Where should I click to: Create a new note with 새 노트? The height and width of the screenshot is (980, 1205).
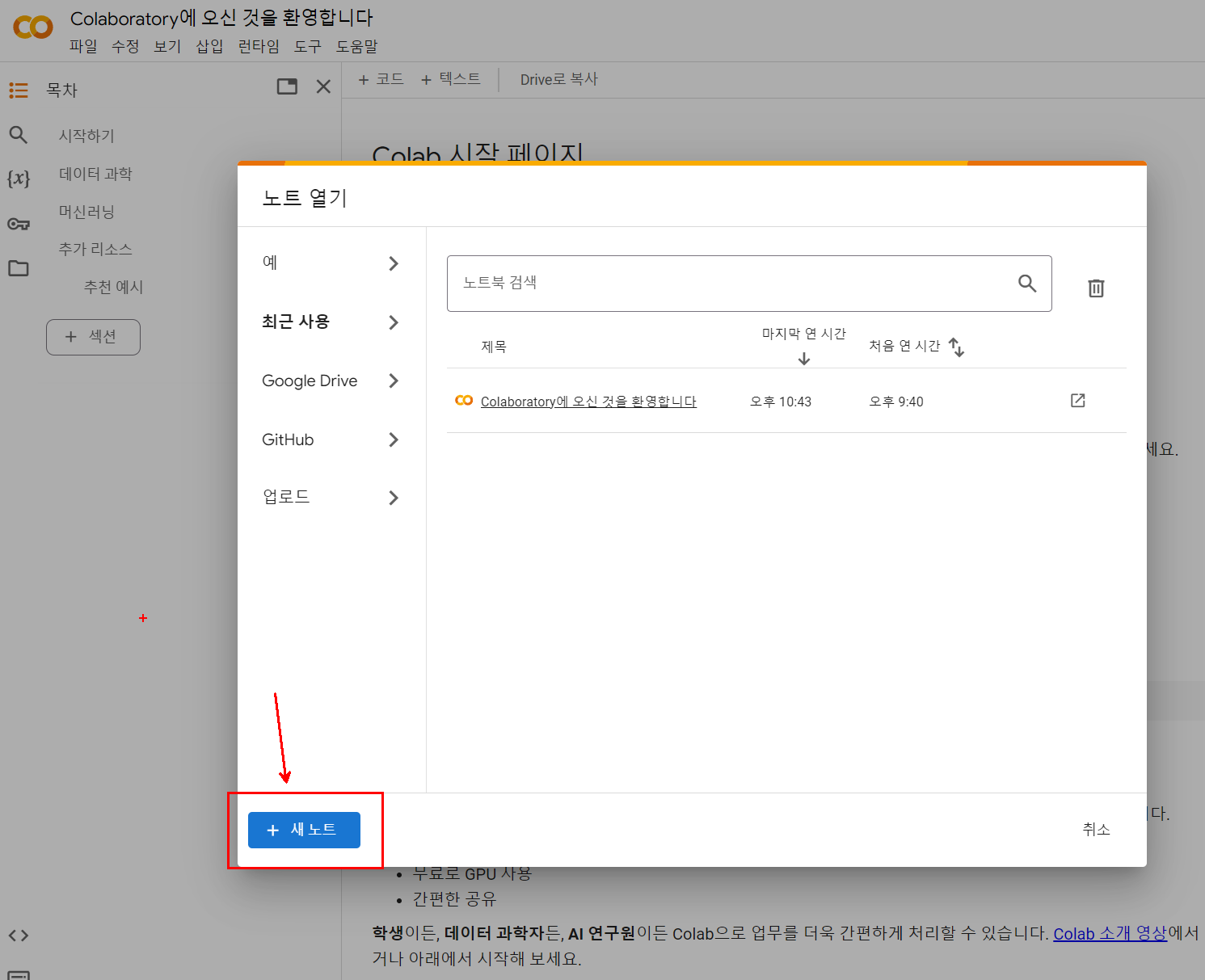[304, 830]
